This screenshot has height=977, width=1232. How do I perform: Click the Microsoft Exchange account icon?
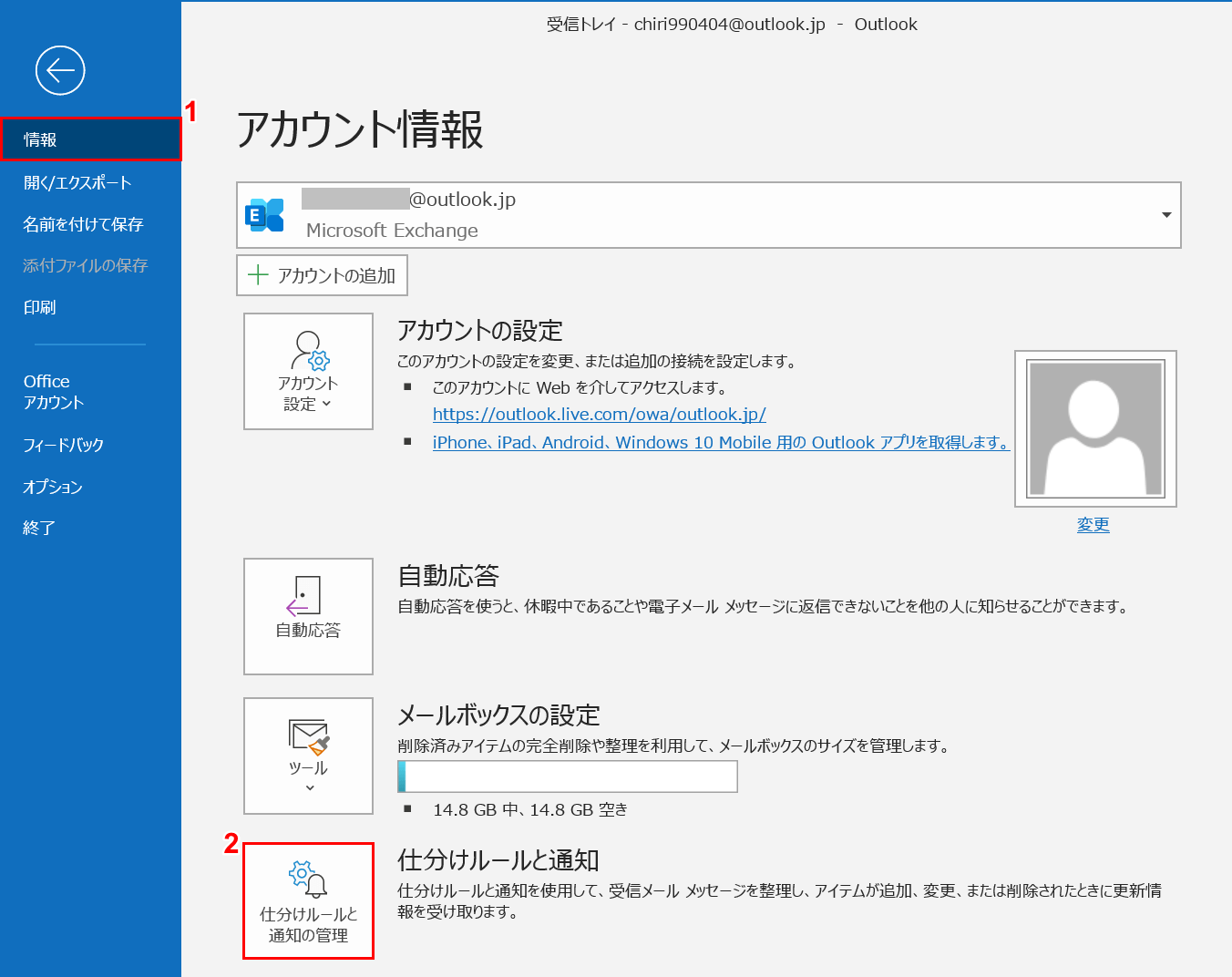(x=264, y=215)
